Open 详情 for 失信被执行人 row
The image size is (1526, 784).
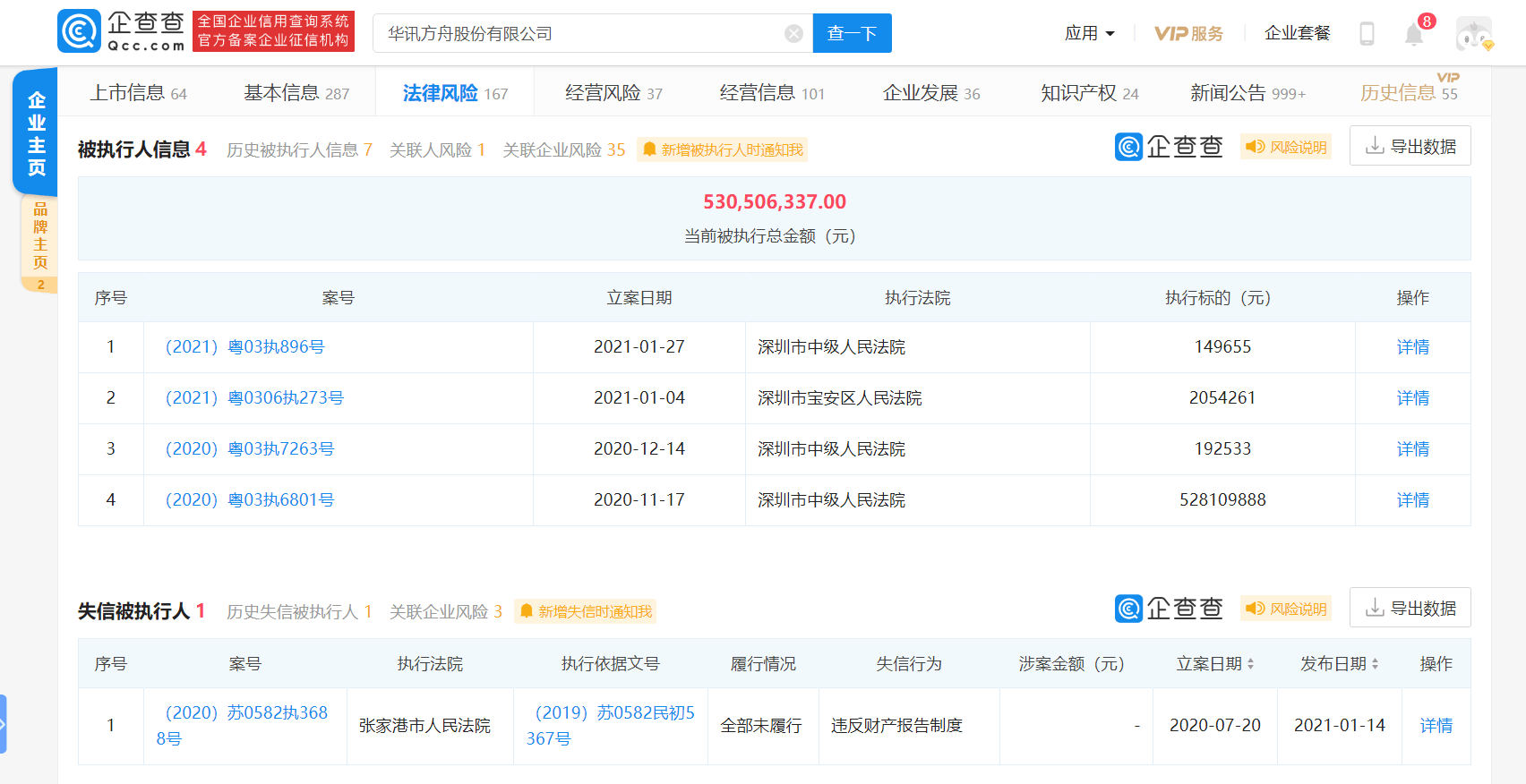[1436, 725]
